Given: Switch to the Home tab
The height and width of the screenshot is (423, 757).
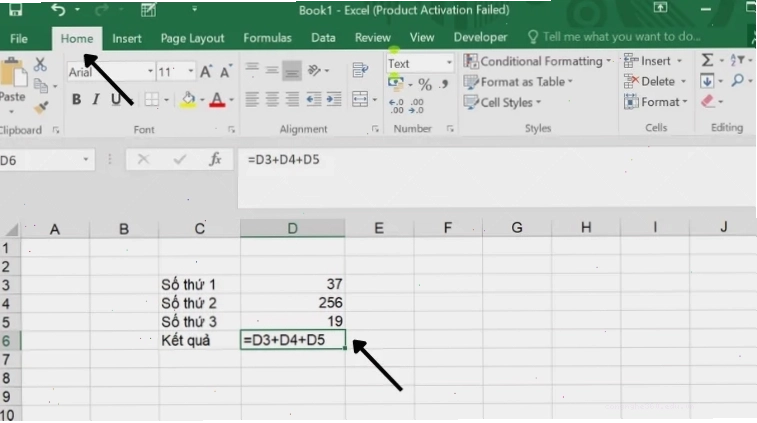Looking at the screenshot, I should (x=77, y=39).
